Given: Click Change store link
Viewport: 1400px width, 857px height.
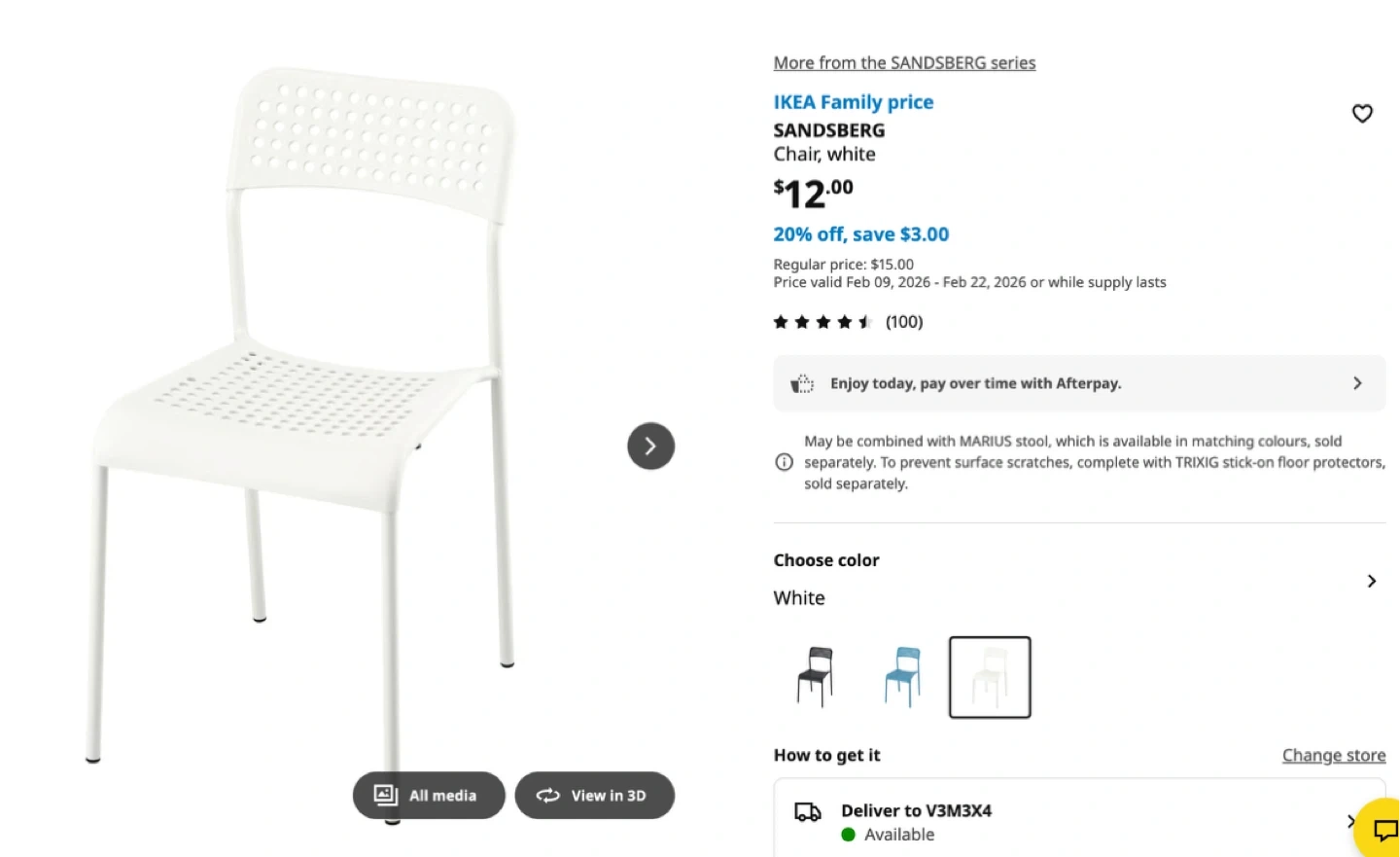Looking at the screenshot, I should (1334, 755).
